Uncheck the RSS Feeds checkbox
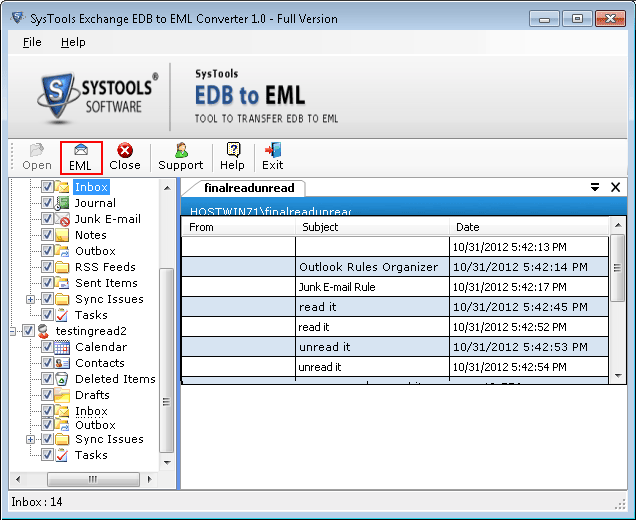The image size is (636, 520). point(47,266)
